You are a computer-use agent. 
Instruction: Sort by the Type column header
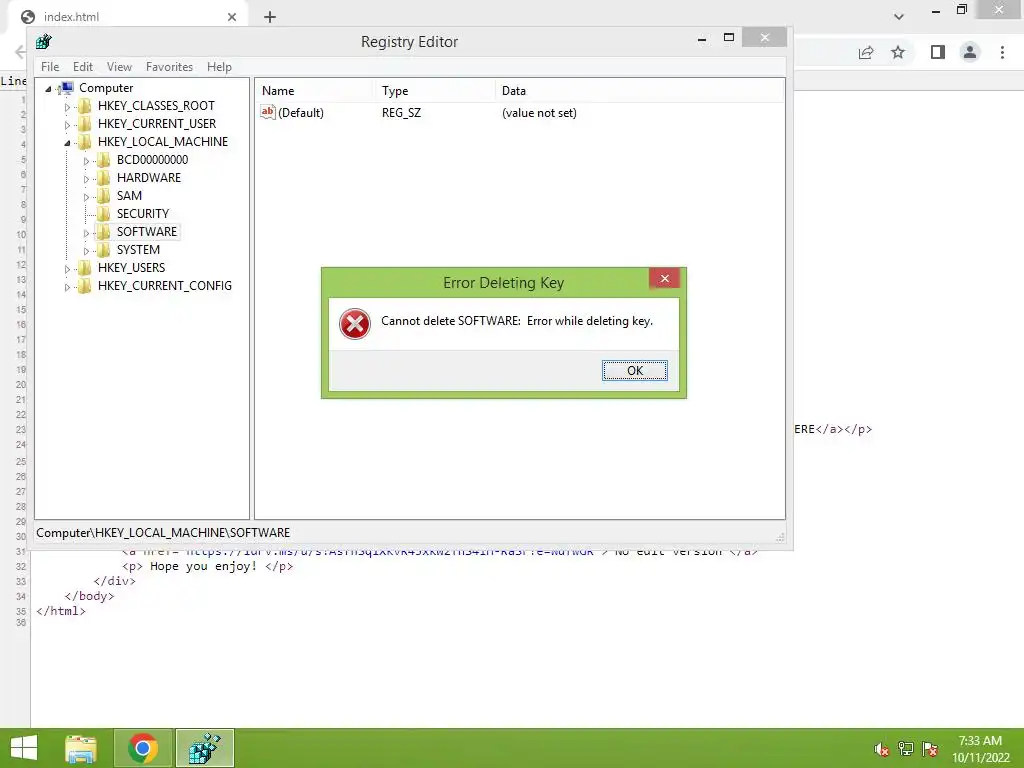coord(434,91)
